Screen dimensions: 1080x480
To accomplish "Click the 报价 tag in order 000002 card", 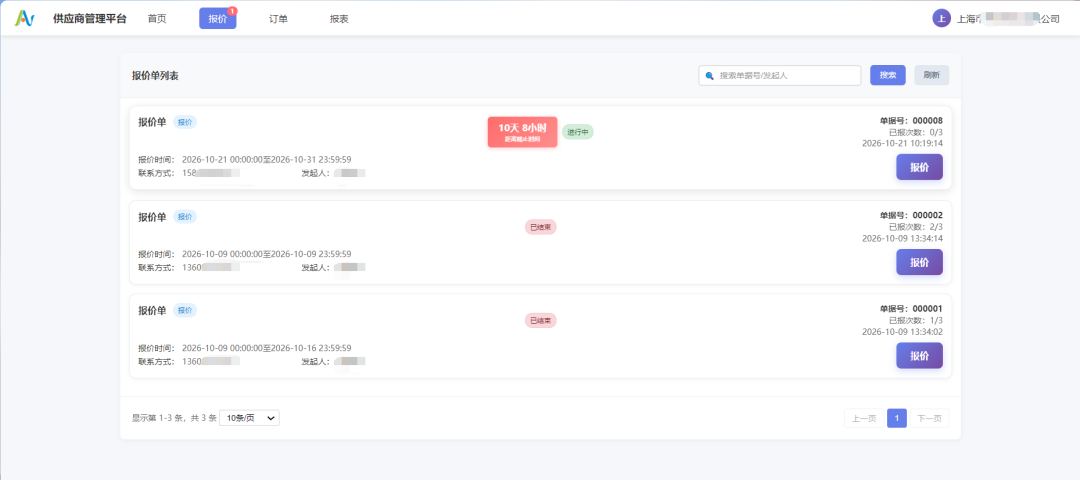I will pos(185,217).
